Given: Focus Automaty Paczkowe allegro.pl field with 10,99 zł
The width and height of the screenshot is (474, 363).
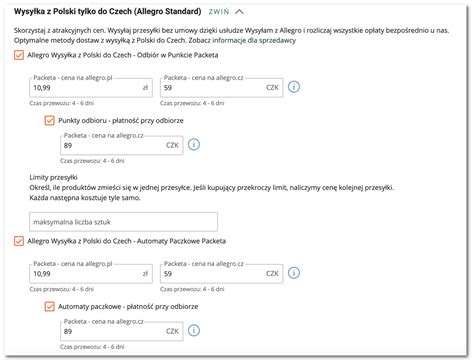Looking at the screenshot, I should 91,274.
